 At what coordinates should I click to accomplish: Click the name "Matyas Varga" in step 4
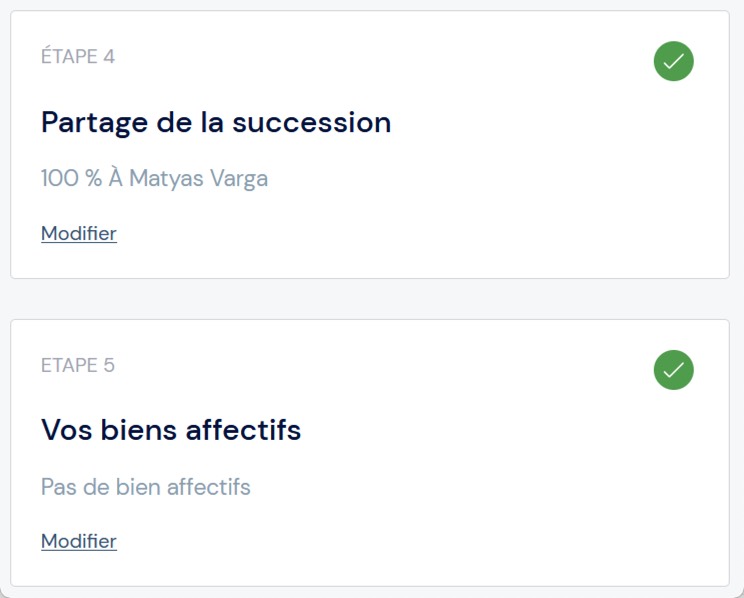(199, 179)
